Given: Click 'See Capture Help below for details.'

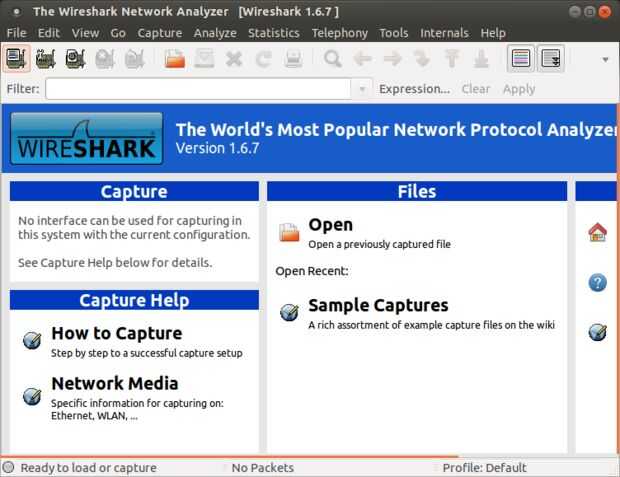Looking at the screenshot, I should click(115, 263).
